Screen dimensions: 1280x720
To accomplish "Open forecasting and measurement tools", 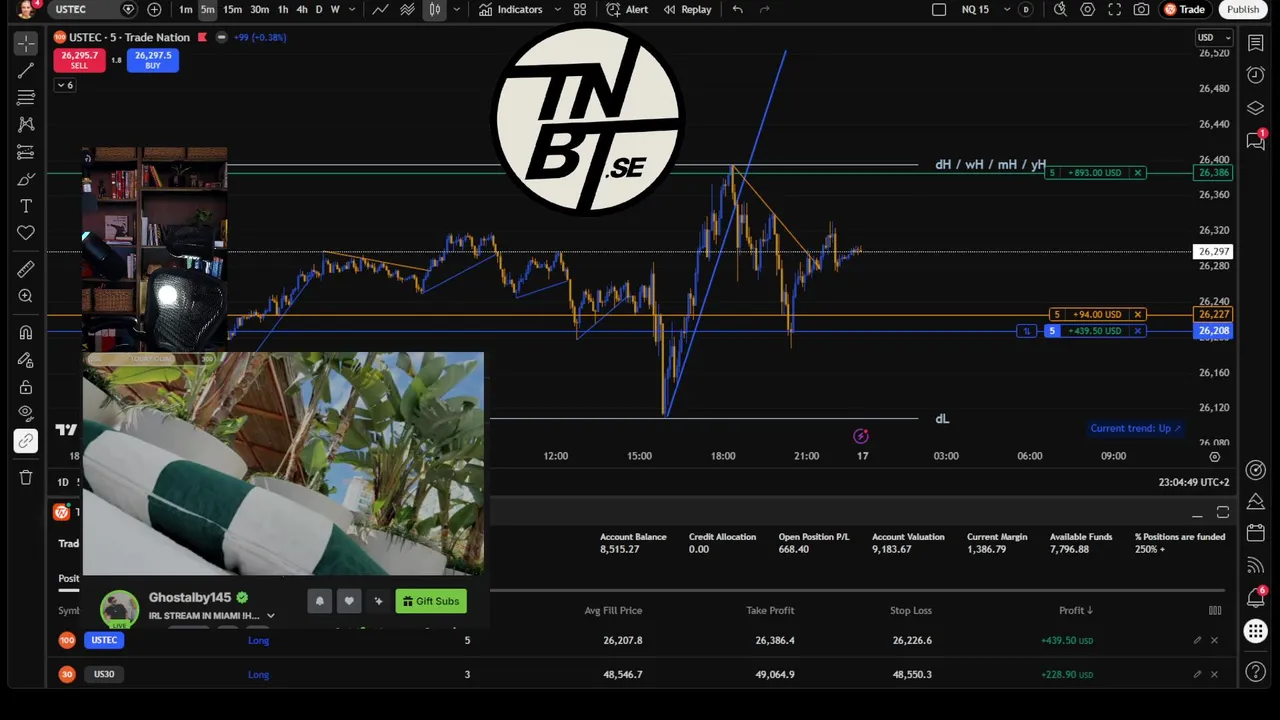I will [x=26, y=152].
